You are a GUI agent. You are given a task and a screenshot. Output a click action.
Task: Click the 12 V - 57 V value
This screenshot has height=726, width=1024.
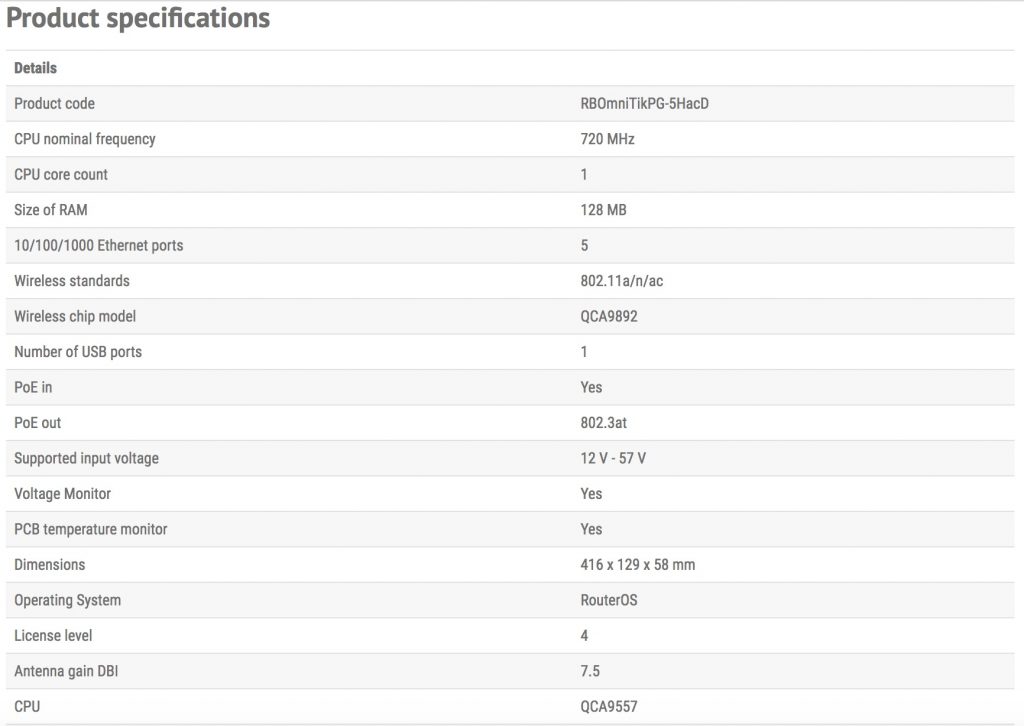click(x=613, y=459)
